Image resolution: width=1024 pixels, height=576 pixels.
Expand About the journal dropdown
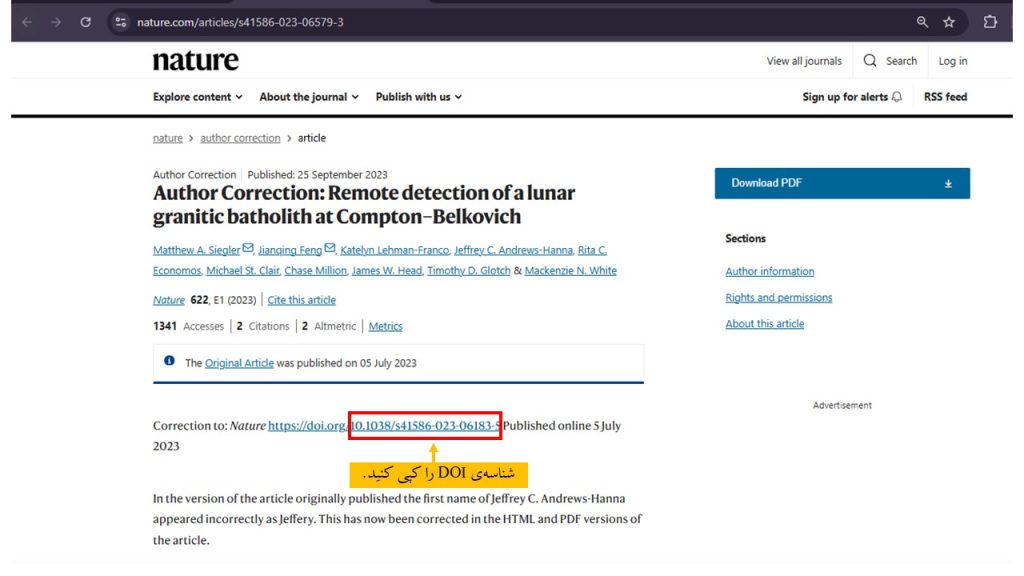click(x=309, y=97)
